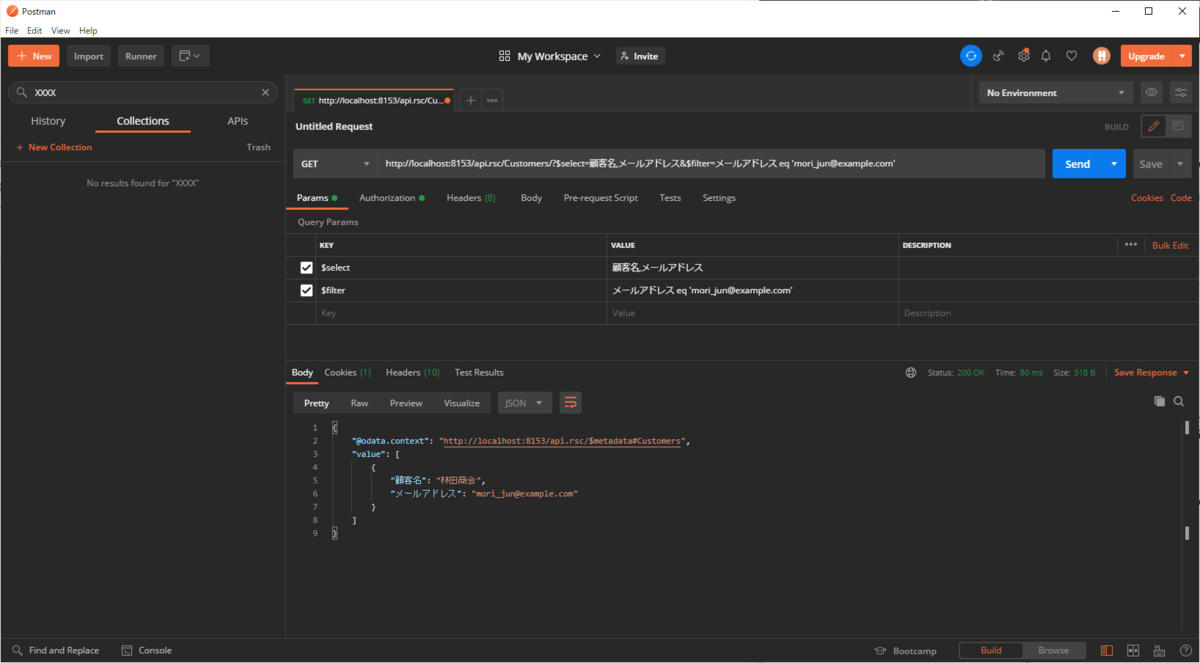Open the JSON format dropdown
The width and height of the screenshot is (1200, 663).
click(525, 403)
